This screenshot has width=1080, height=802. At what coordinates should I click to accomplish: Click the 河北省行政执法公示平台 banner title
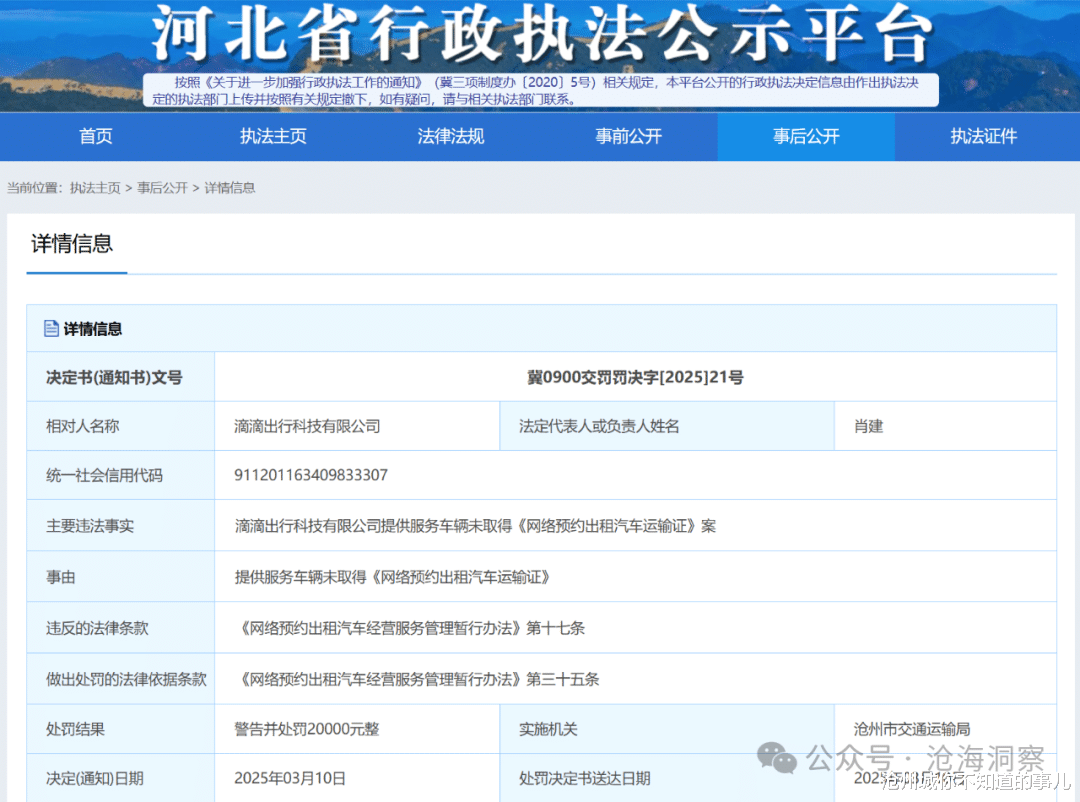click(541, 34)
